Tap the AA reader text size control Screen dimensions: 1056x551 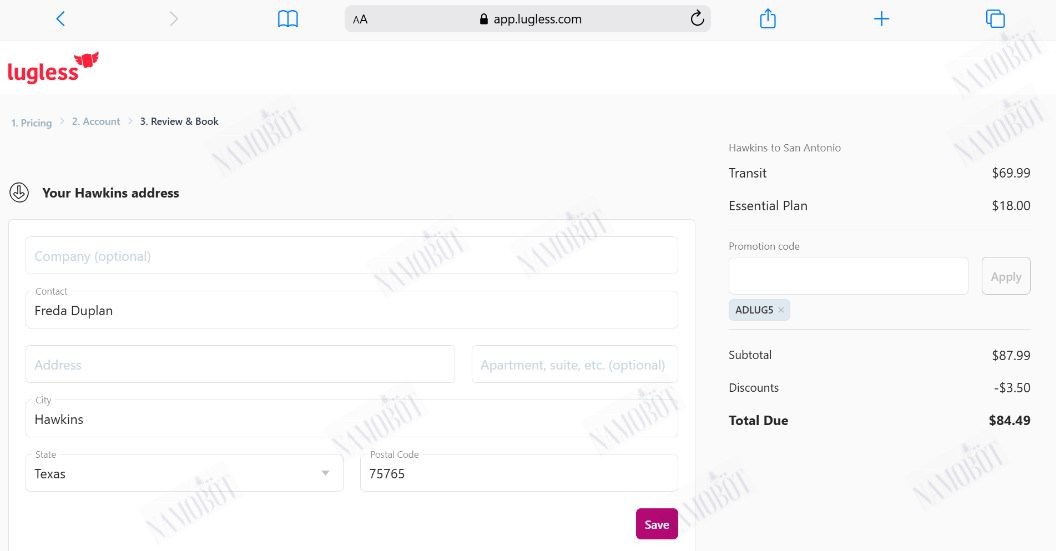pos(360,20)
